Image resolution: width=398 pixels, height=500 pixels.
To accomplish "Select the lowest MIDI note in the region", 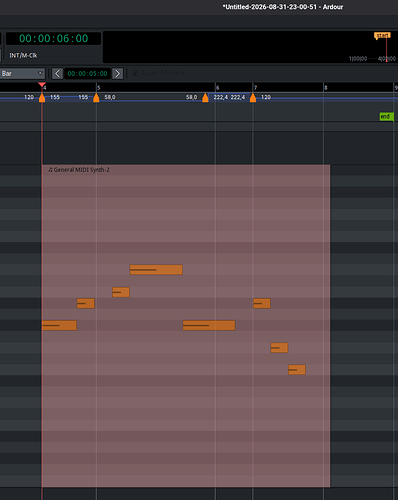I will click(297, 370).
